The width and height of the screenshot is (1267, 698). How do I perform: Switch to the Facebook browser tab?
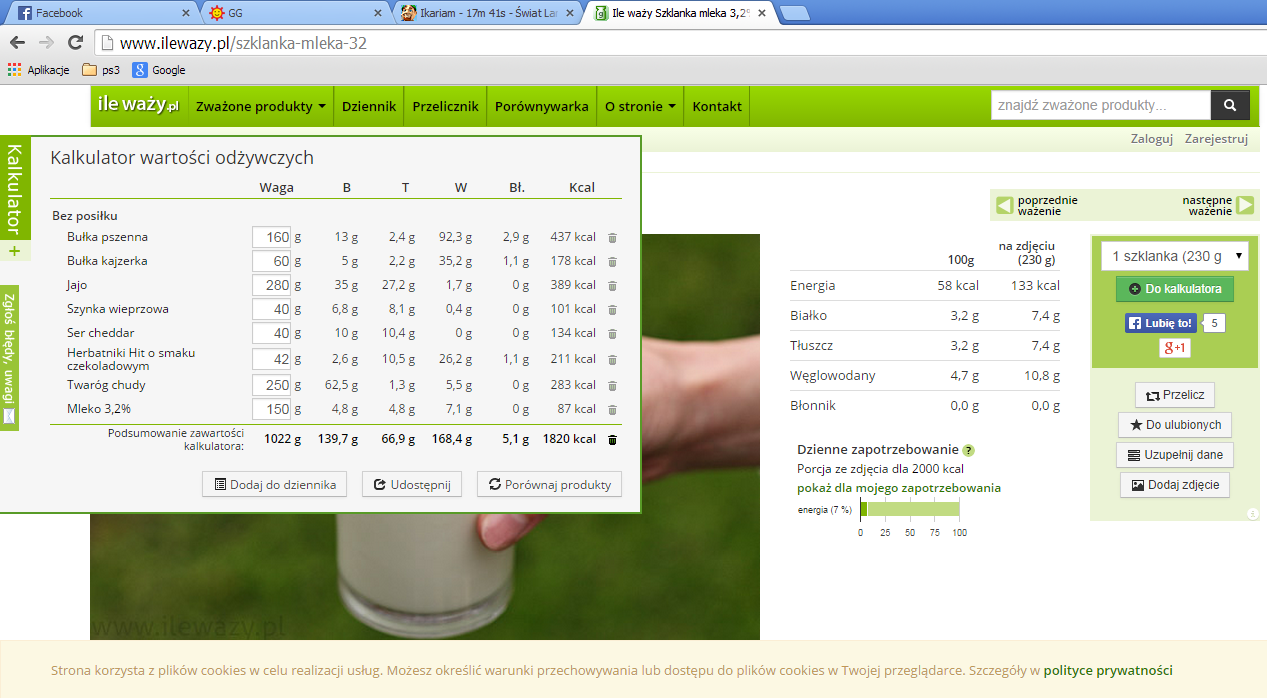click(95, 13)
